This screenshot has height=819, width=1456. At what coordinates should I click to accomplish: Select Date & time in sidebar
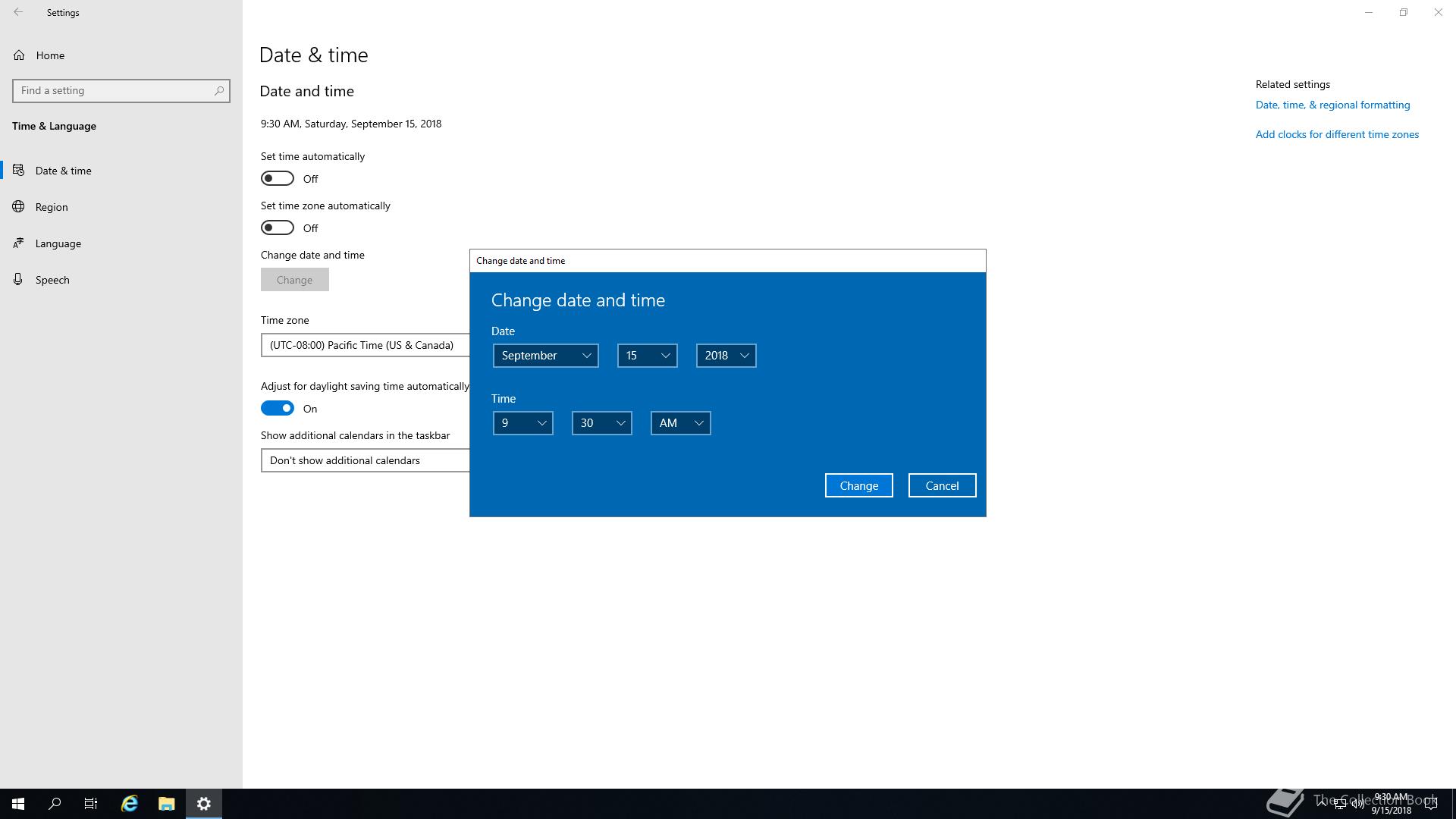click(63, 171)
